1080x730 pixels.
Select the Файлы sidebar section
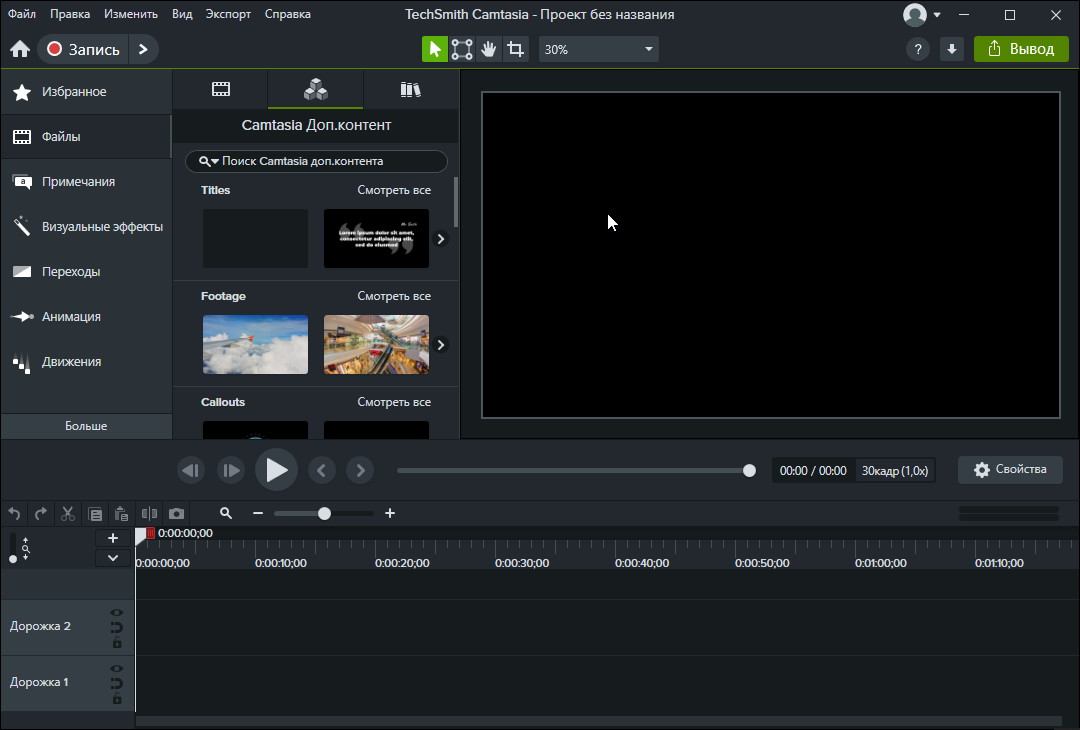pyautogui.click(x=86, y=136)
